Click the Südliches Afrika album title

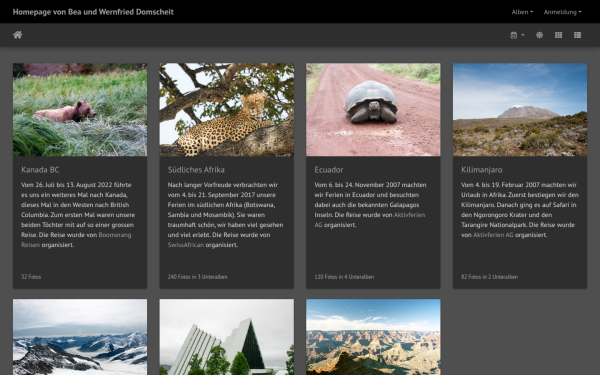[x=196, y=170]
